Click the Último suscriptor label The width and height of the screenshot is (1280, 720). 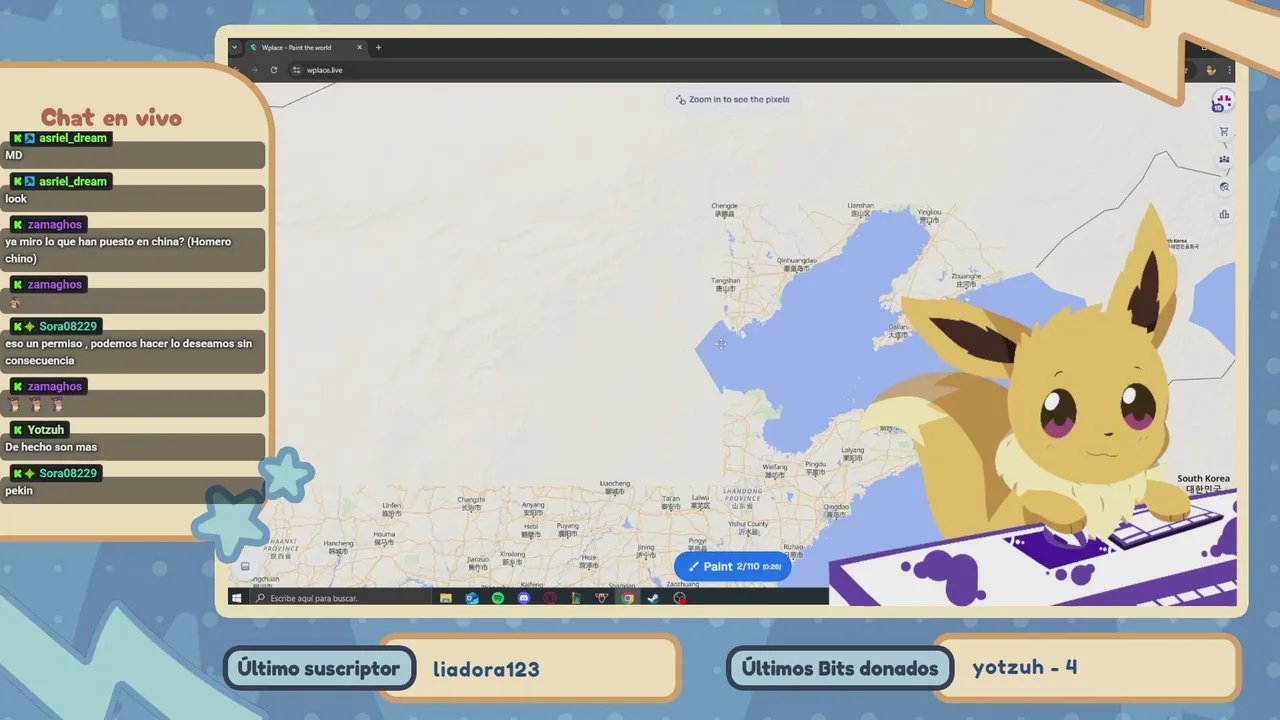click(x=319, y=668)
